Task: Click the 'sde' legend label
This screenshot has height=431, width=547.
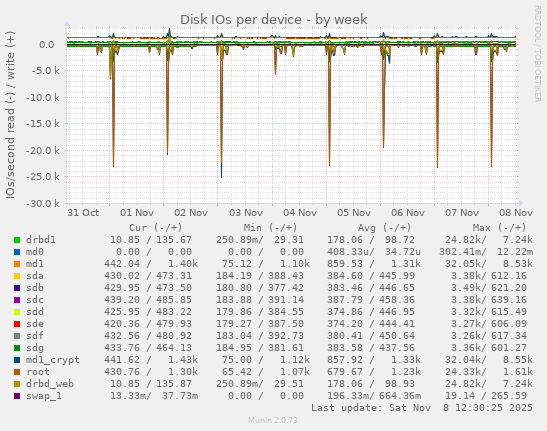Action: pyautogui.click(x=35, y=324)
